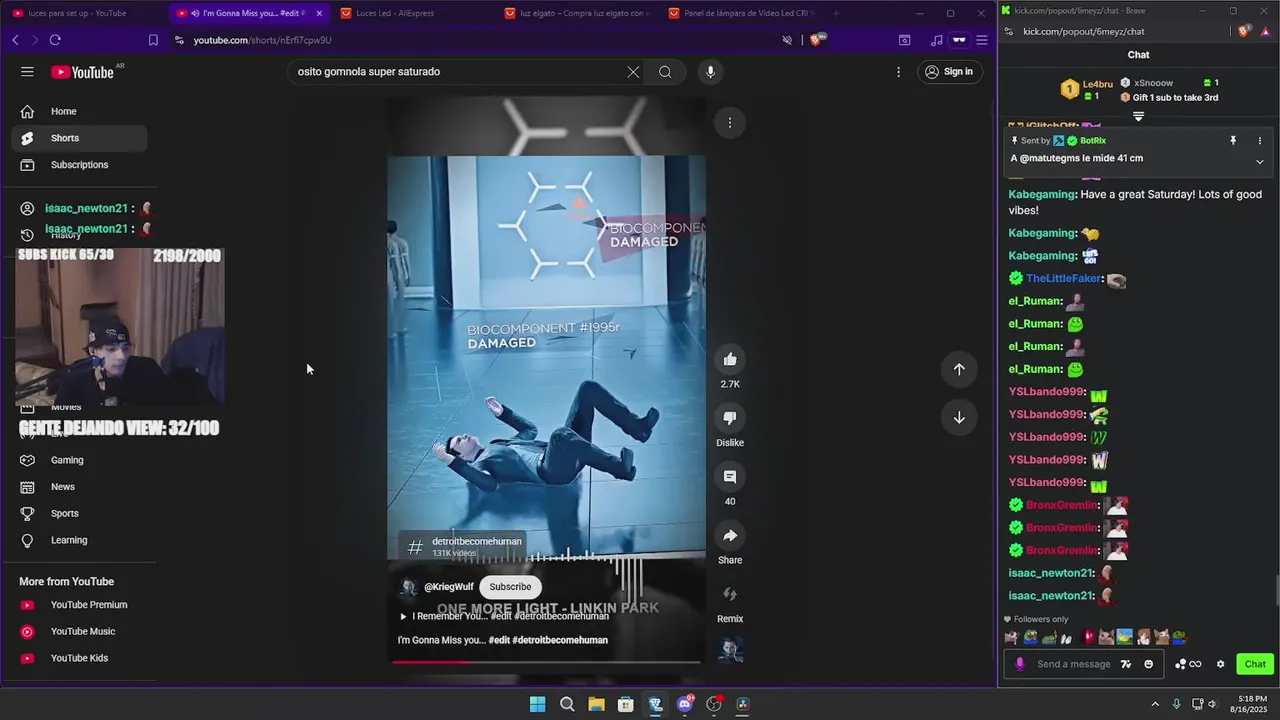Open Kick chat settings gear
1280x720 pixels.
coord(1220,664)
